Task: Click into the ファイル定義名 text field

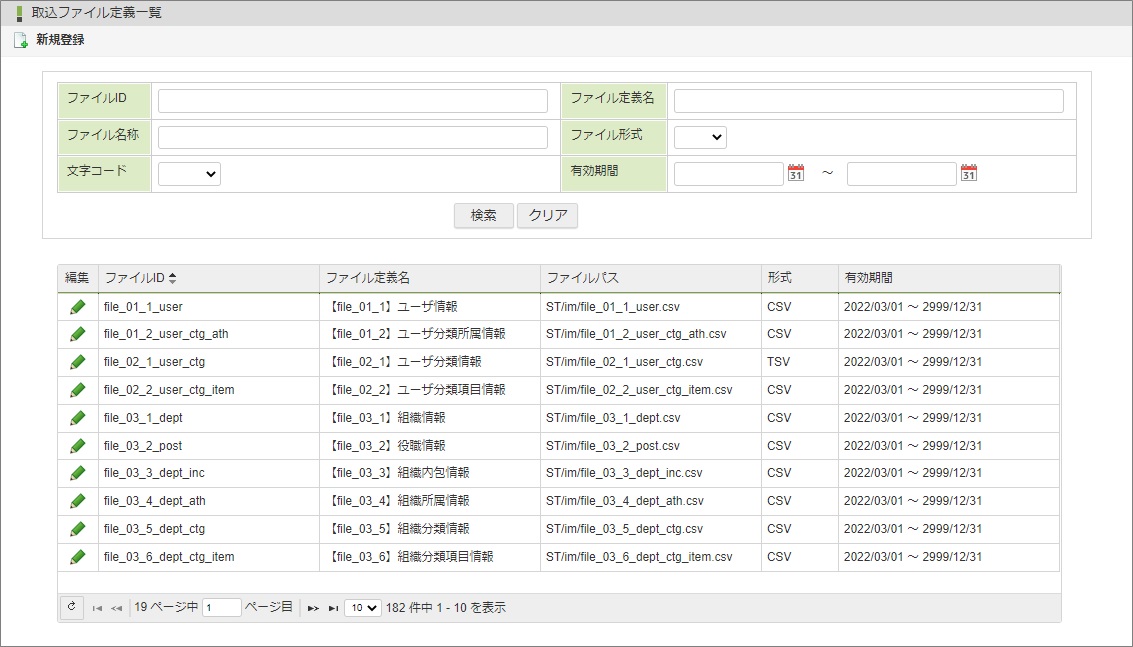Action: [868, 101]
